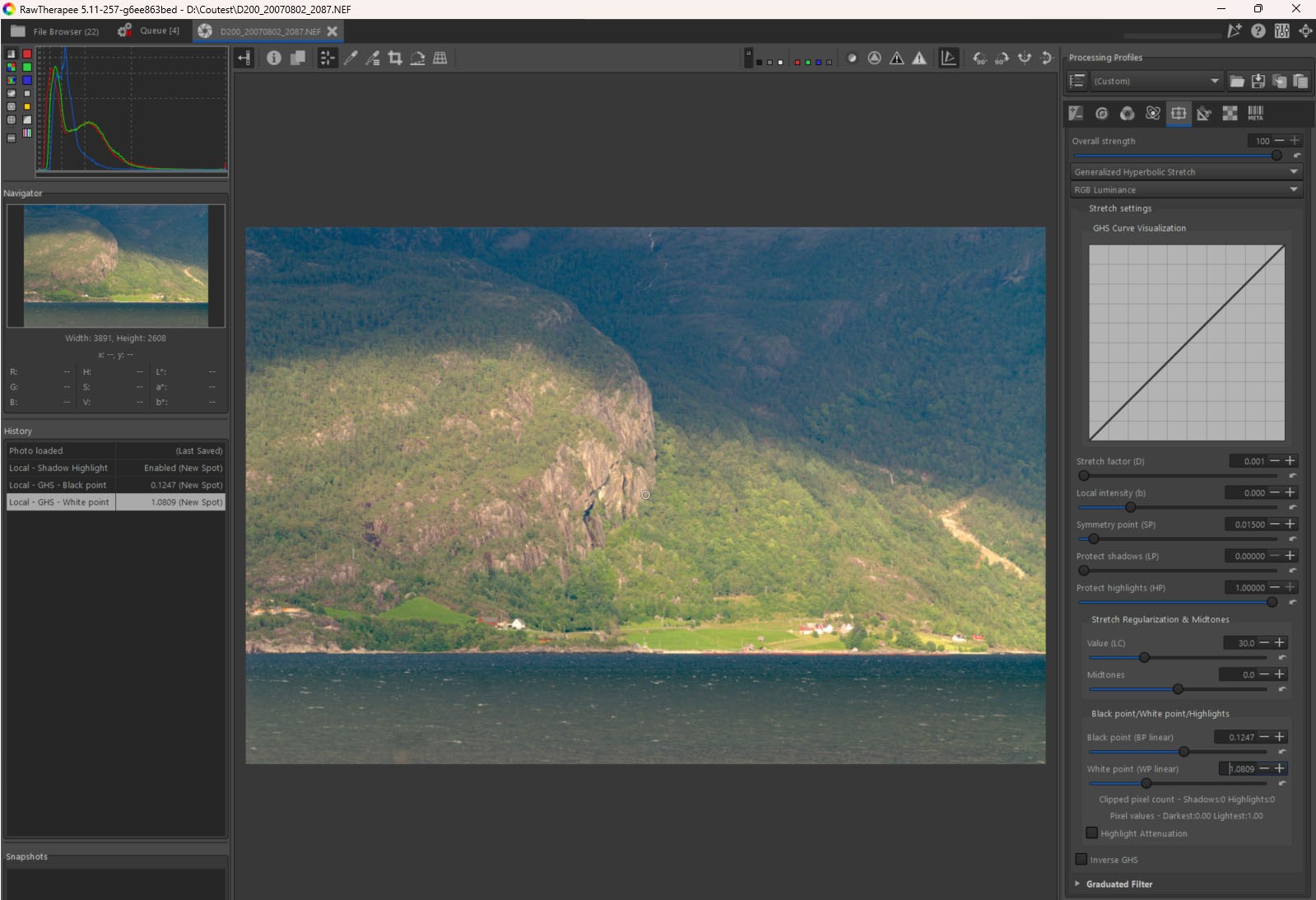Pick the white balance eyedropper tool

click(x=351, y=58)
